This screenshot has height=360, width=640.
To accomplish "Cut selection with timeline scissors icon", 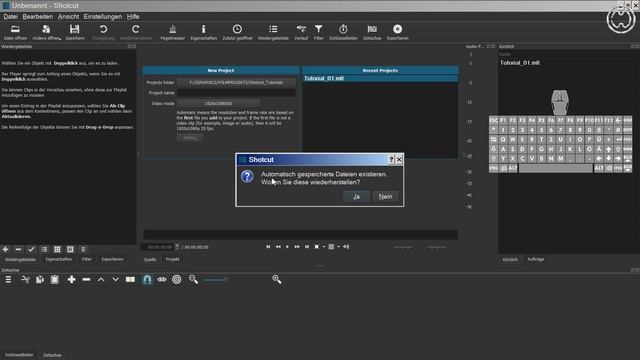I will 25,280.
